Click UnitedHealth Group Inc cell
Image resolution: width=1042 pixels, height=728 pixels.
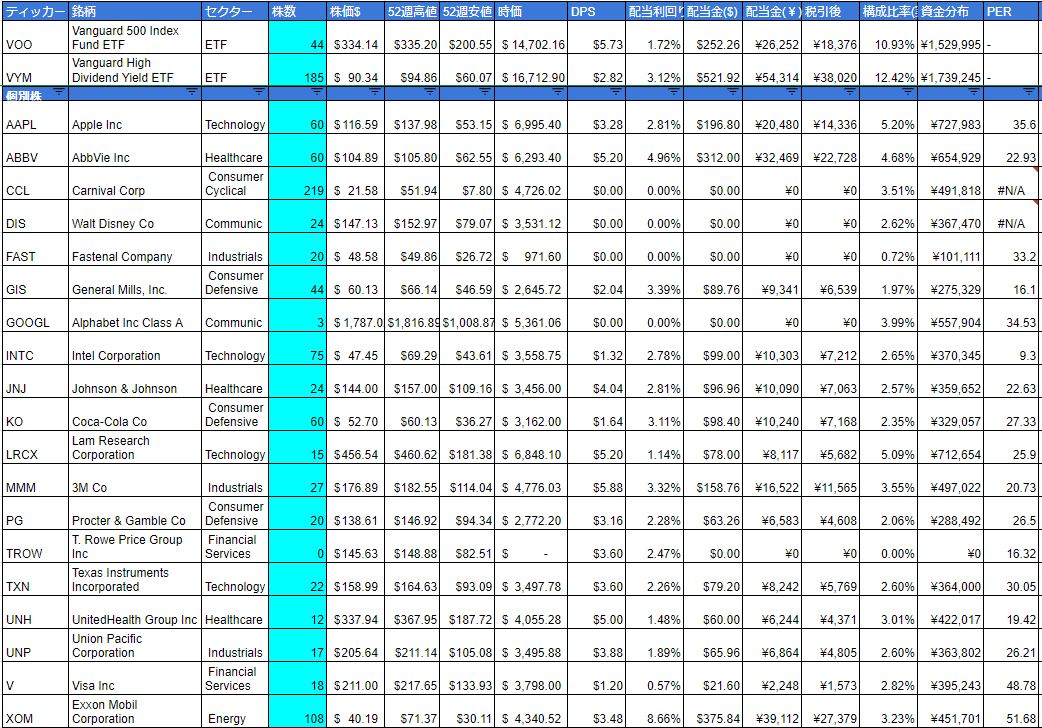coord(135,612)
